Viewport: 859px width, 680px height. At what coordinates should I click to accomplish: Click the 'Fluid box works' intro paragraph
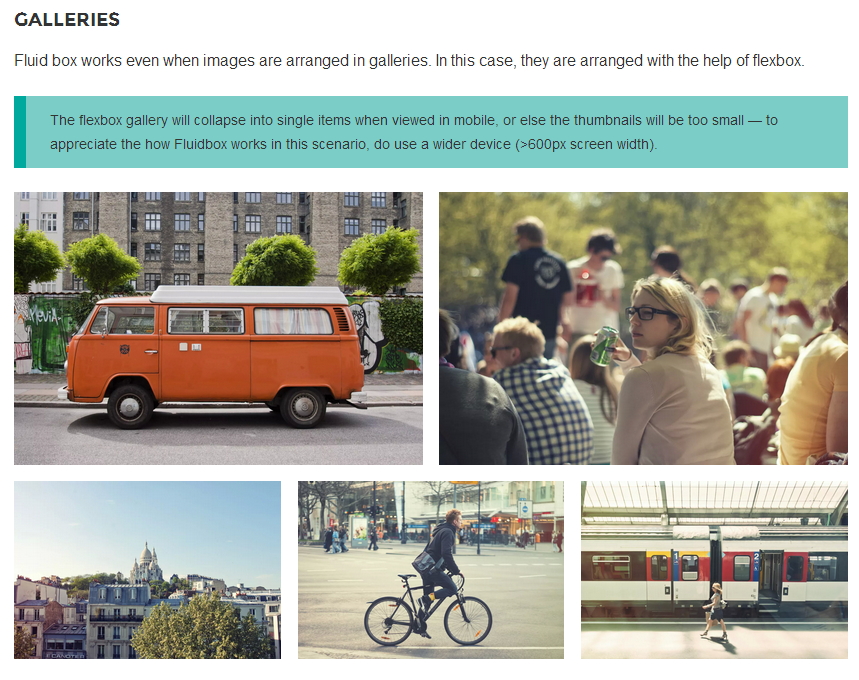click(409, 60)
